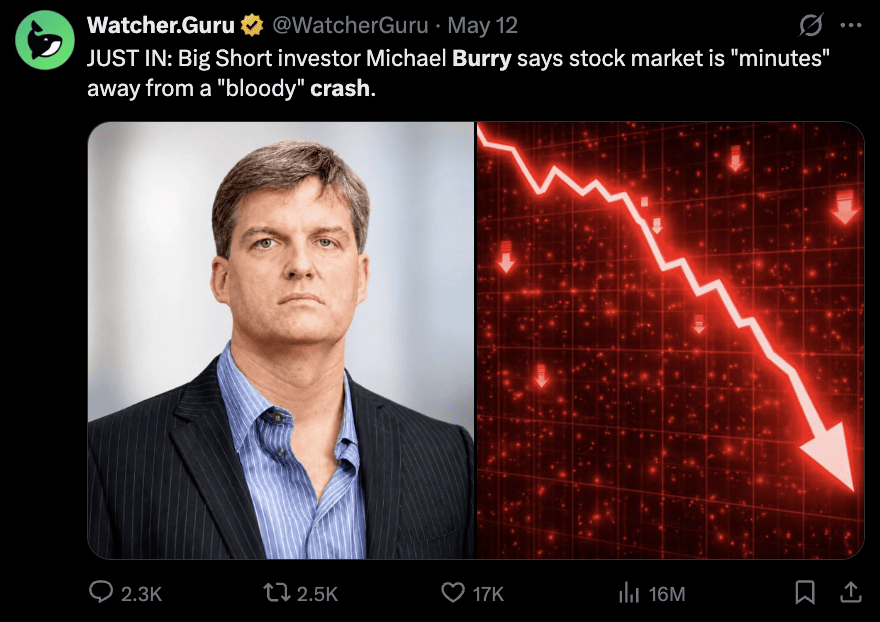Open the Watcher.Guru profile avatar

tap(45, 40)
